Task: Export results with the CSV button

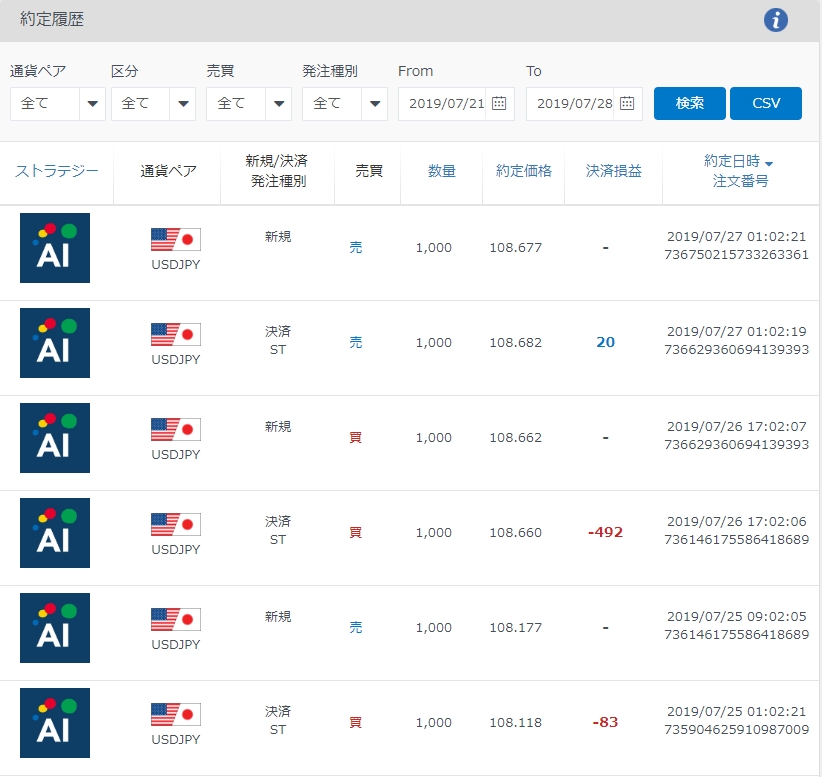Action: [765, 103]
